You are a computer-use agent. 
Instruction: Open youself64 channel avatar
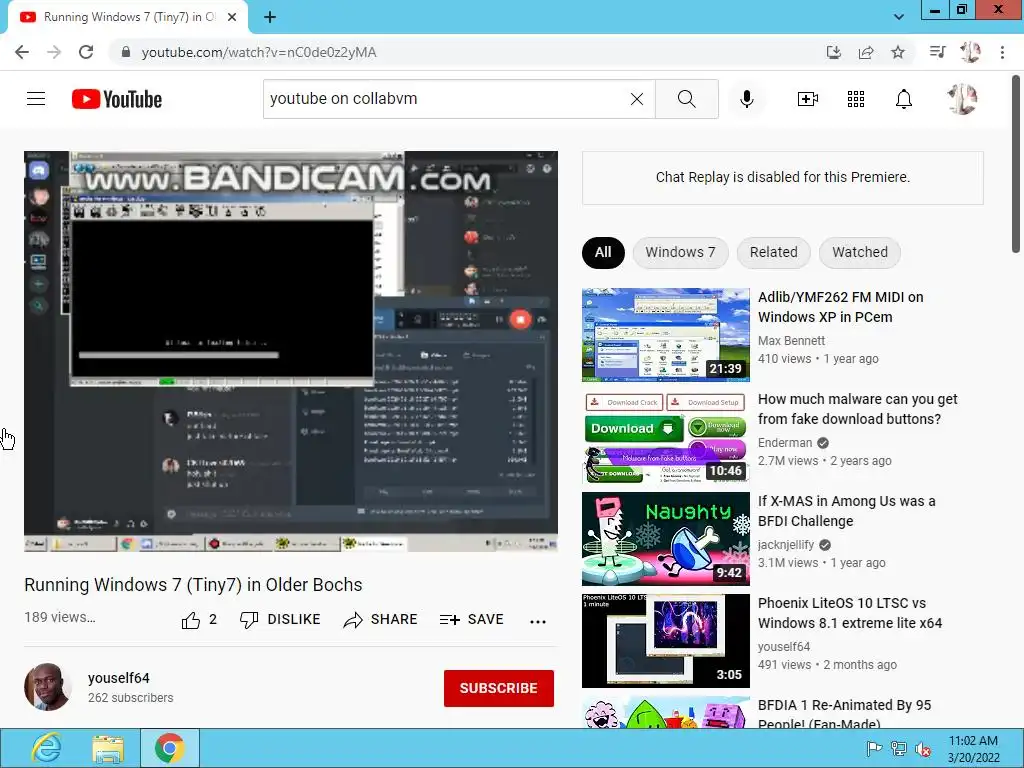point(48,687)
